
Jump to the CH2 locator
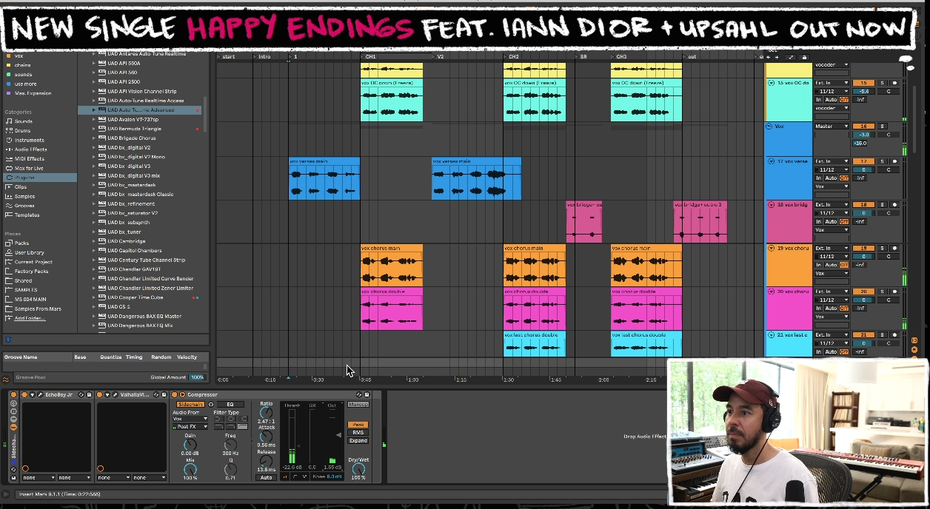[513, 57]
